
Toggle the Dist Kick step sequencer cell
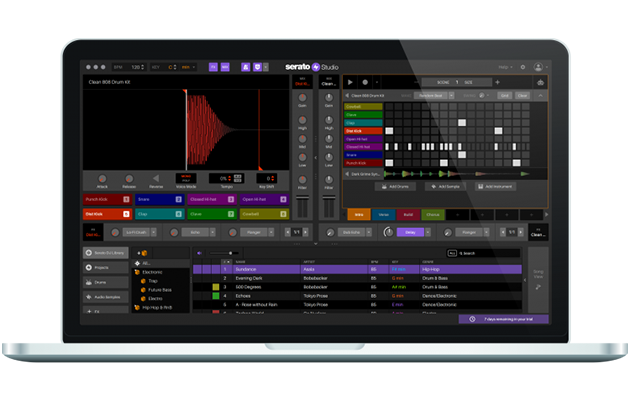pyautogui.click(x=391, y=131)
